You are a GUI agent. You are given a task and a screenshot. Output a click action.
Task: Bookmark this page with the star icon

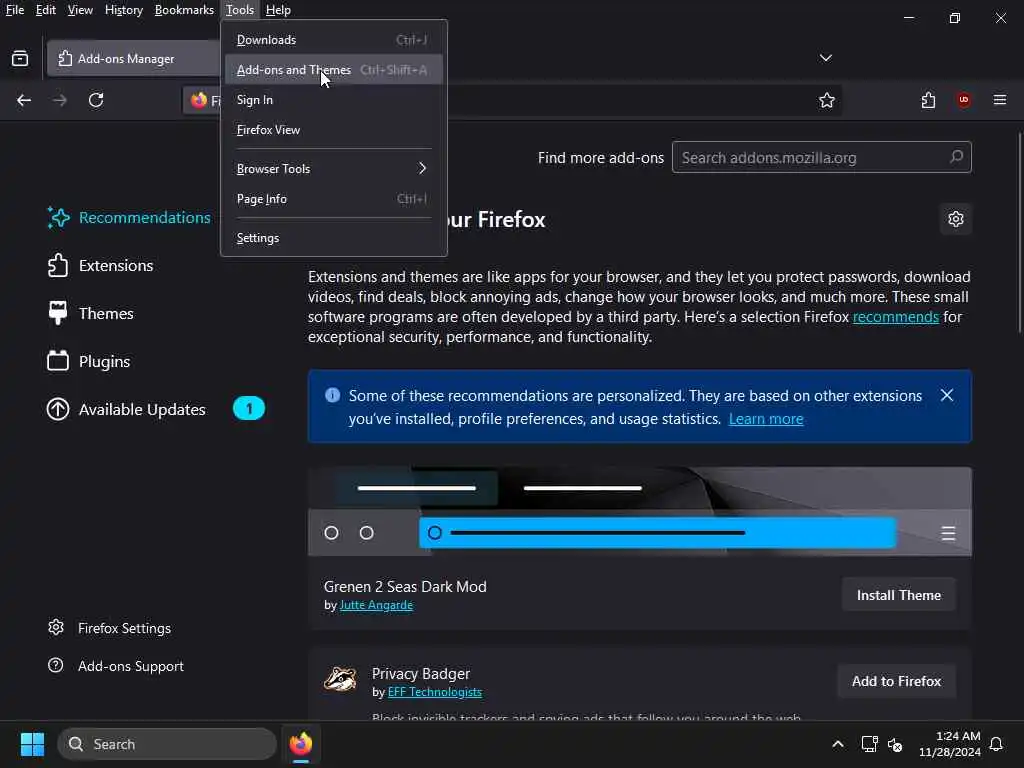click(827, 100)
